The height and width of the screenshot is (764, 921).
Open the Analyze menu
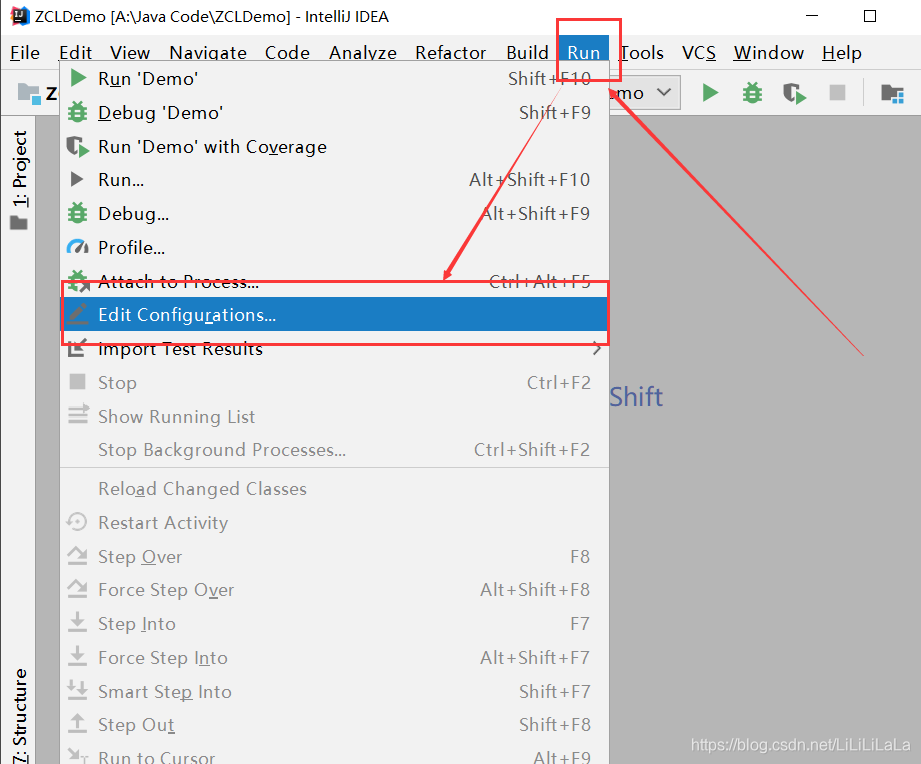click(x=362, y=53)
